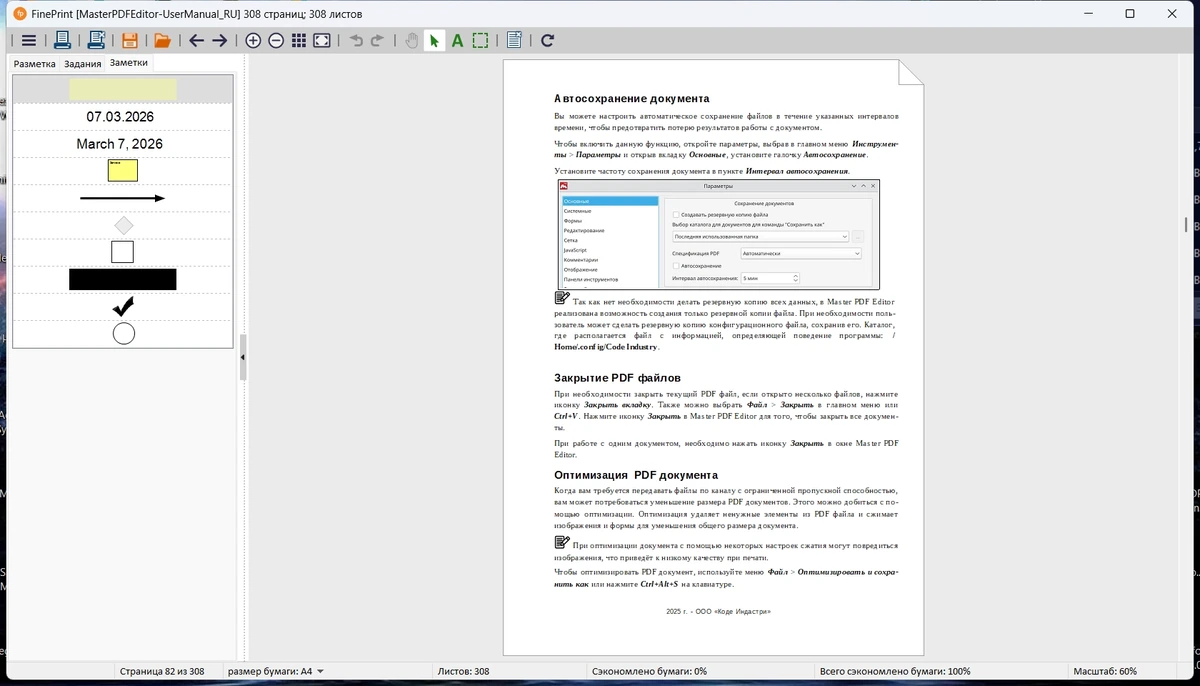The width and height of the screenshot is (1200, 686).
Task: Click the vertical scrollbar thumb
Action: click(1186, 225)
